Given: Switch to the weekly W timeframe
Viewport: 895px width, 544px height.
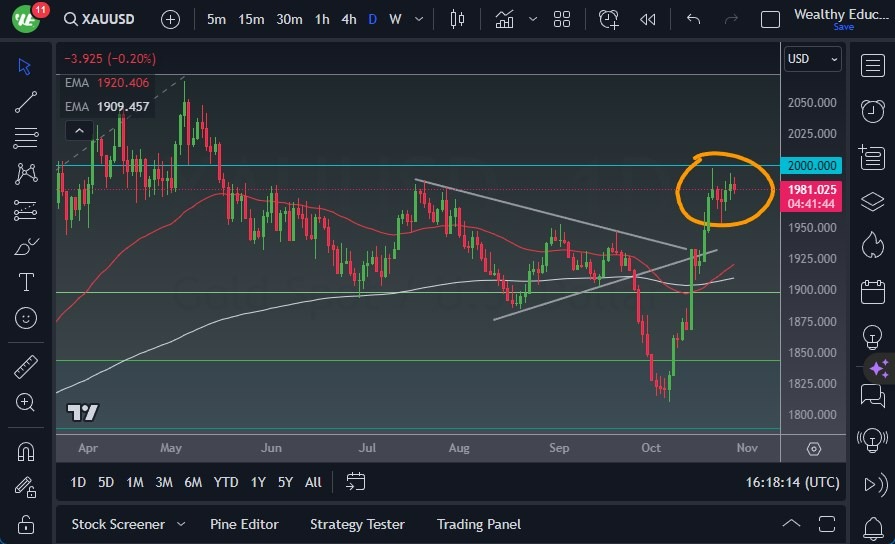Looking at the screenshot, I should tap(395, 19).
